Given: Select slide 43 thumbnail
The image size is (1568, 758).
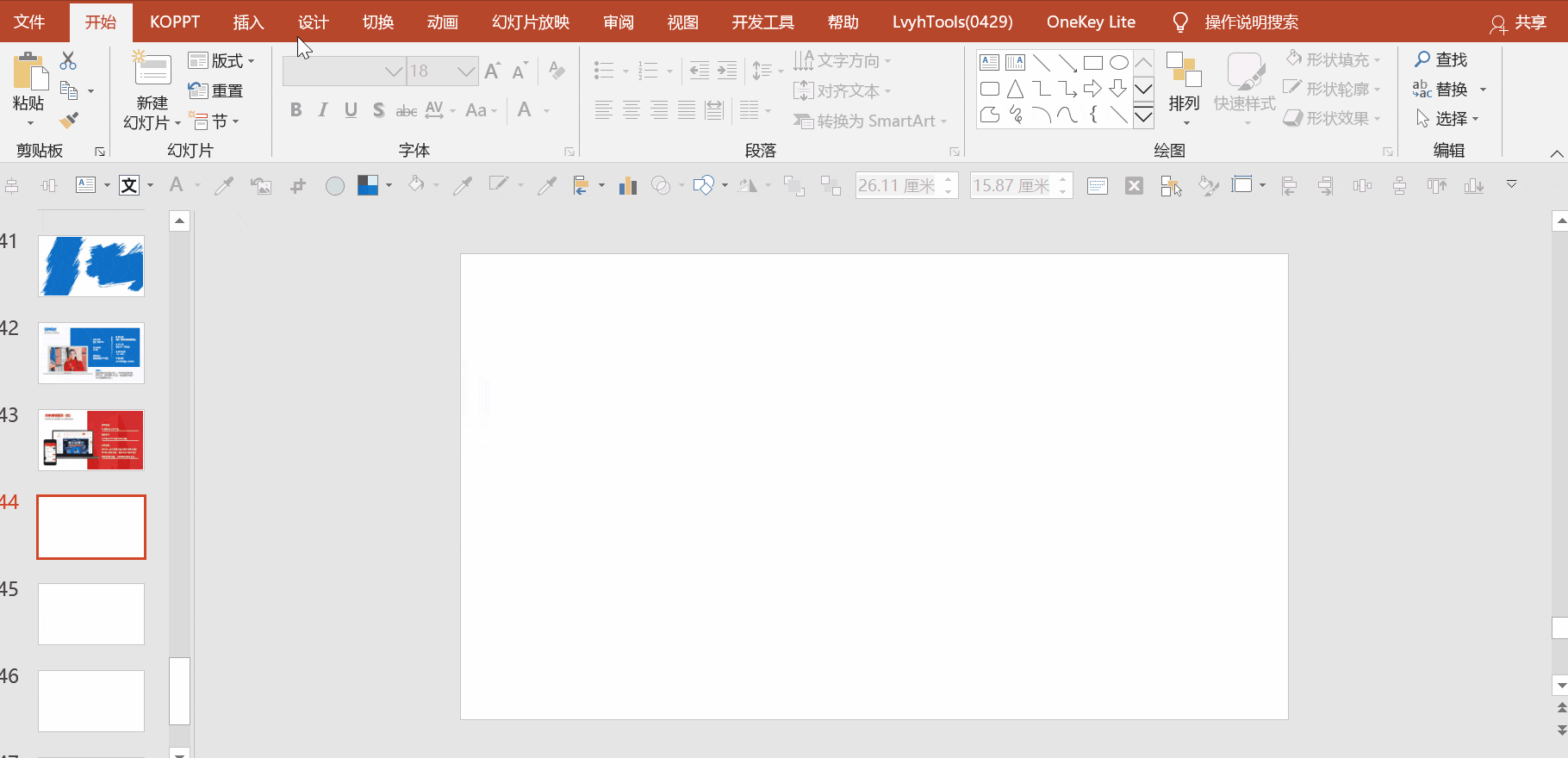Looking at the screenshot, I should click(x=91, y=440).
